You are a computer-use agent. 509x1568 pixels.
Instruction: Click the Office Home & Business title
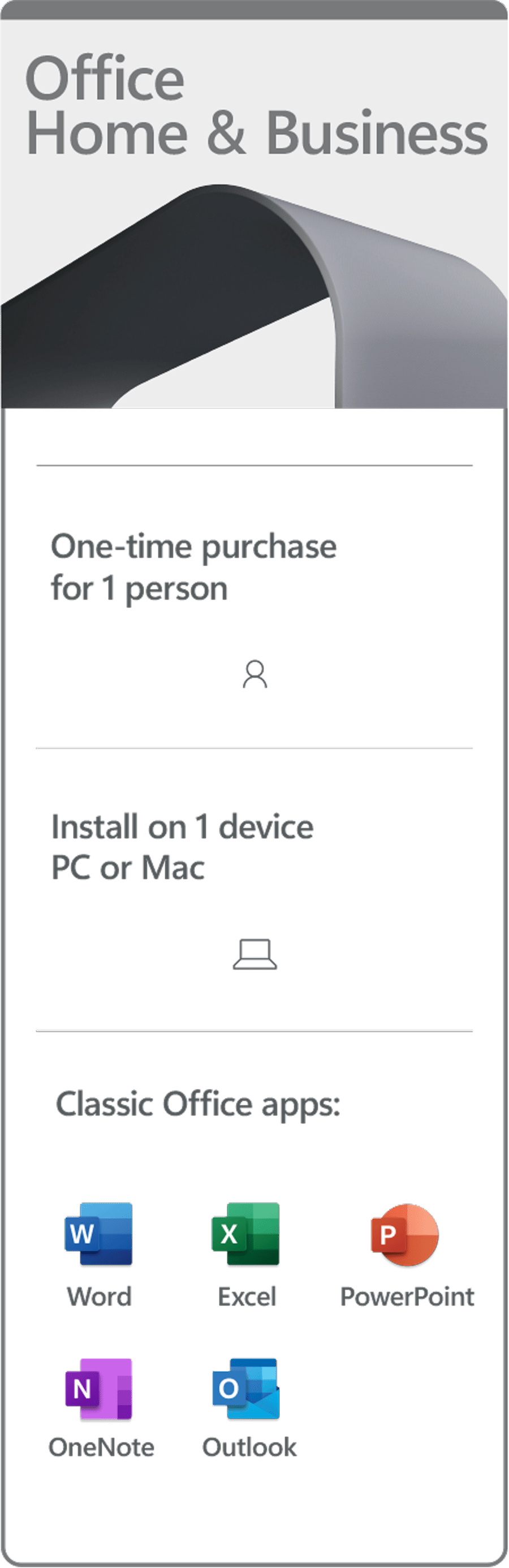pyautogui.click(x=256, y=105)
